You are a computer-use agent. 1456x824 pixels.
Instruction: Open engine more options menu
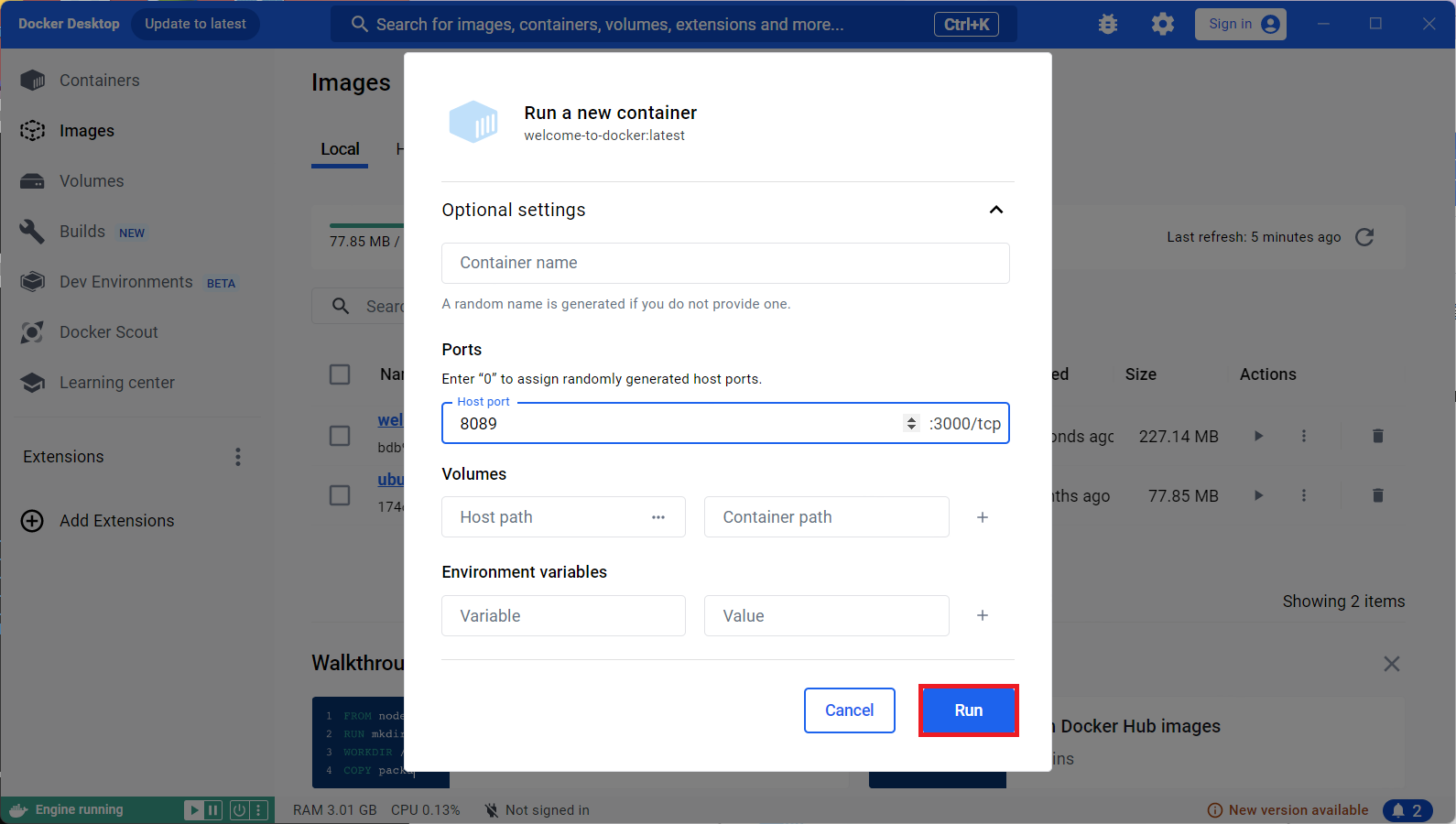pos(258,810)
